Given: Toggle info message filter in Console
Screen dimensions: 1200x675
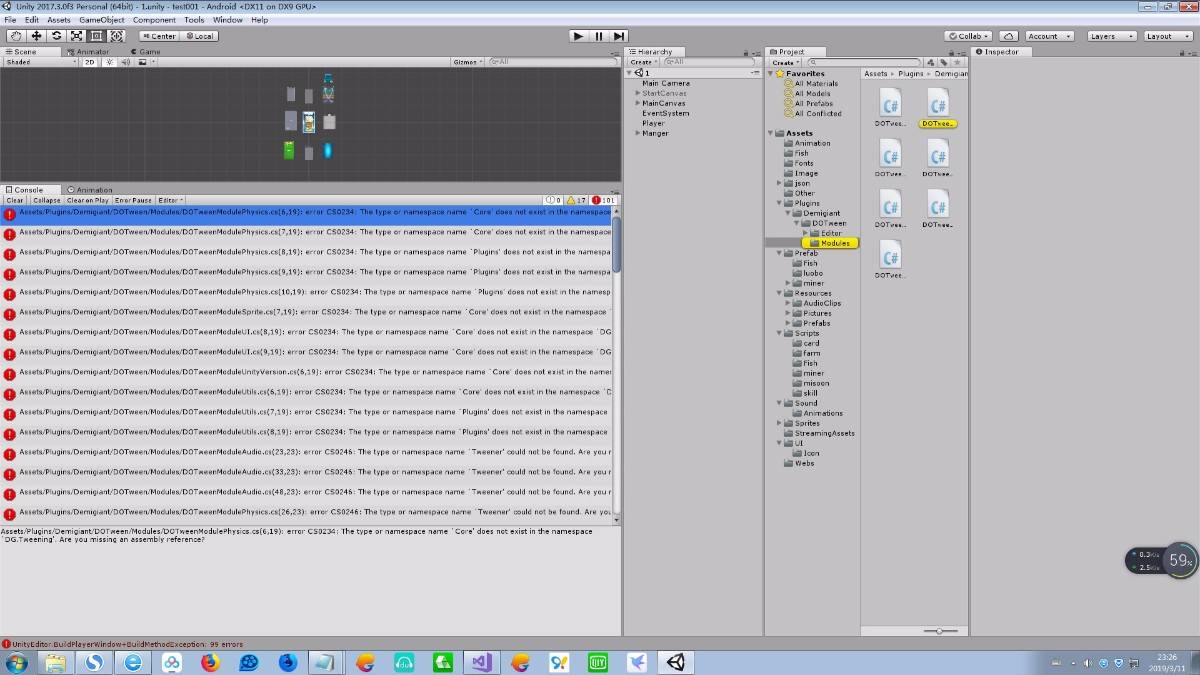Looking at the screenshot, I should click(553, 200).
